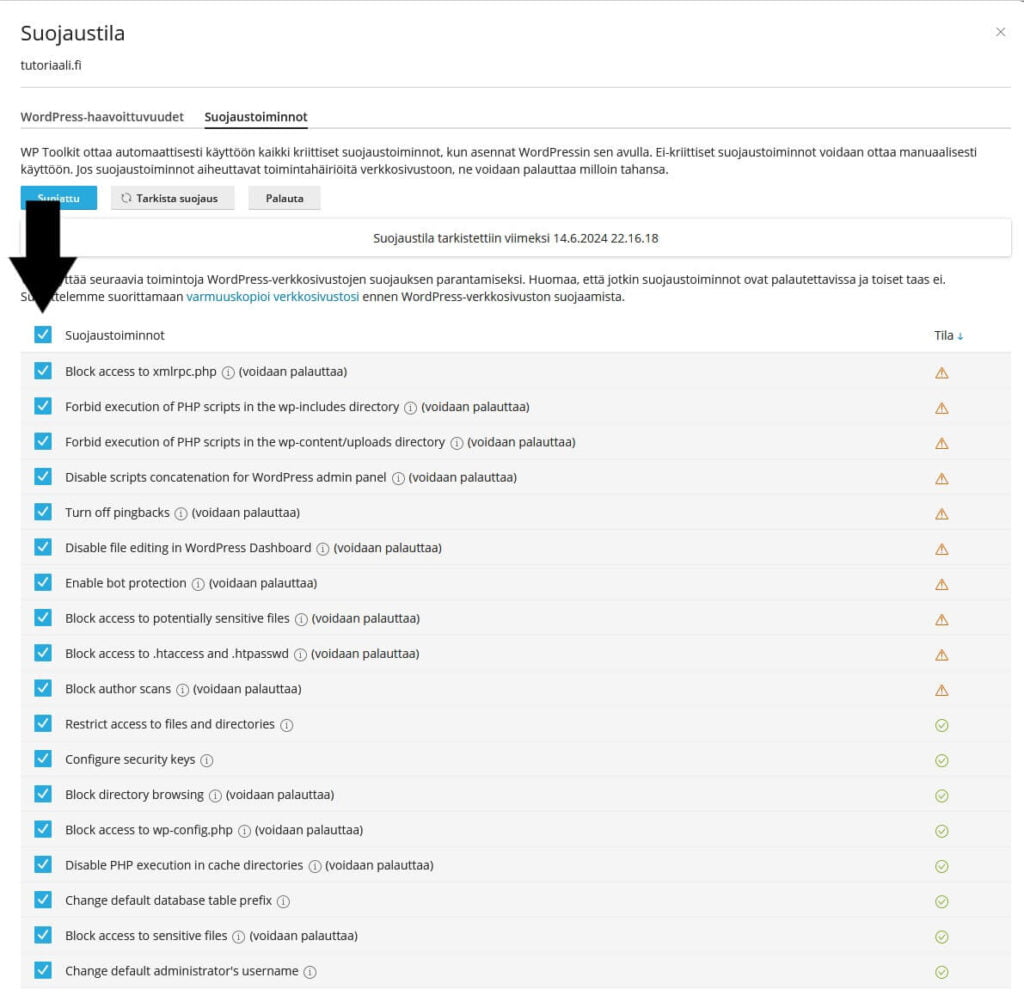Viewport: 1024px width, 1008px height.
Task: Click info icon for Change default administrator's username
Action: click(310, 972)
